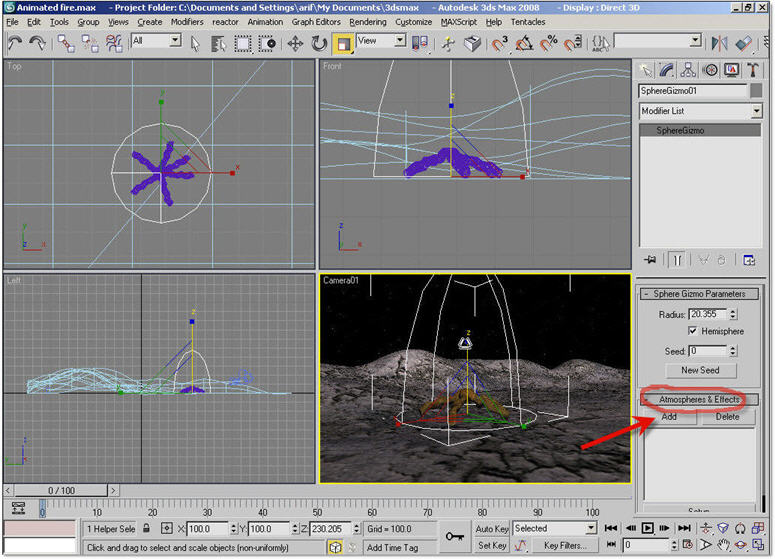Viewport: 775px width, 559px height.
Task: Open the Graph Editors menu
Action: click(316, 22)
